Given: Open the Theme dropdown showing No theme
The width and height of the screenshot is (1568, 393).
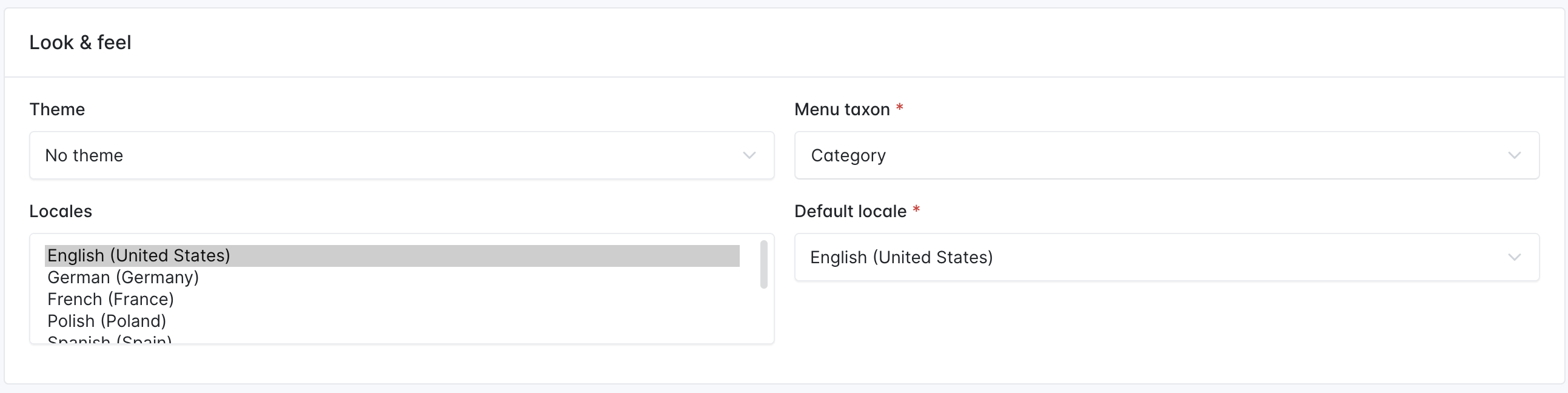Looking at the screenshot, I should [402, 155].
